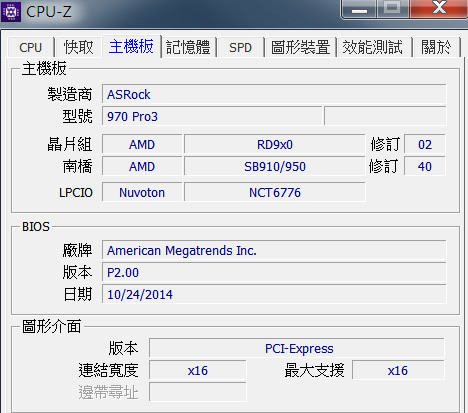Click the LPCIO label

76,193
